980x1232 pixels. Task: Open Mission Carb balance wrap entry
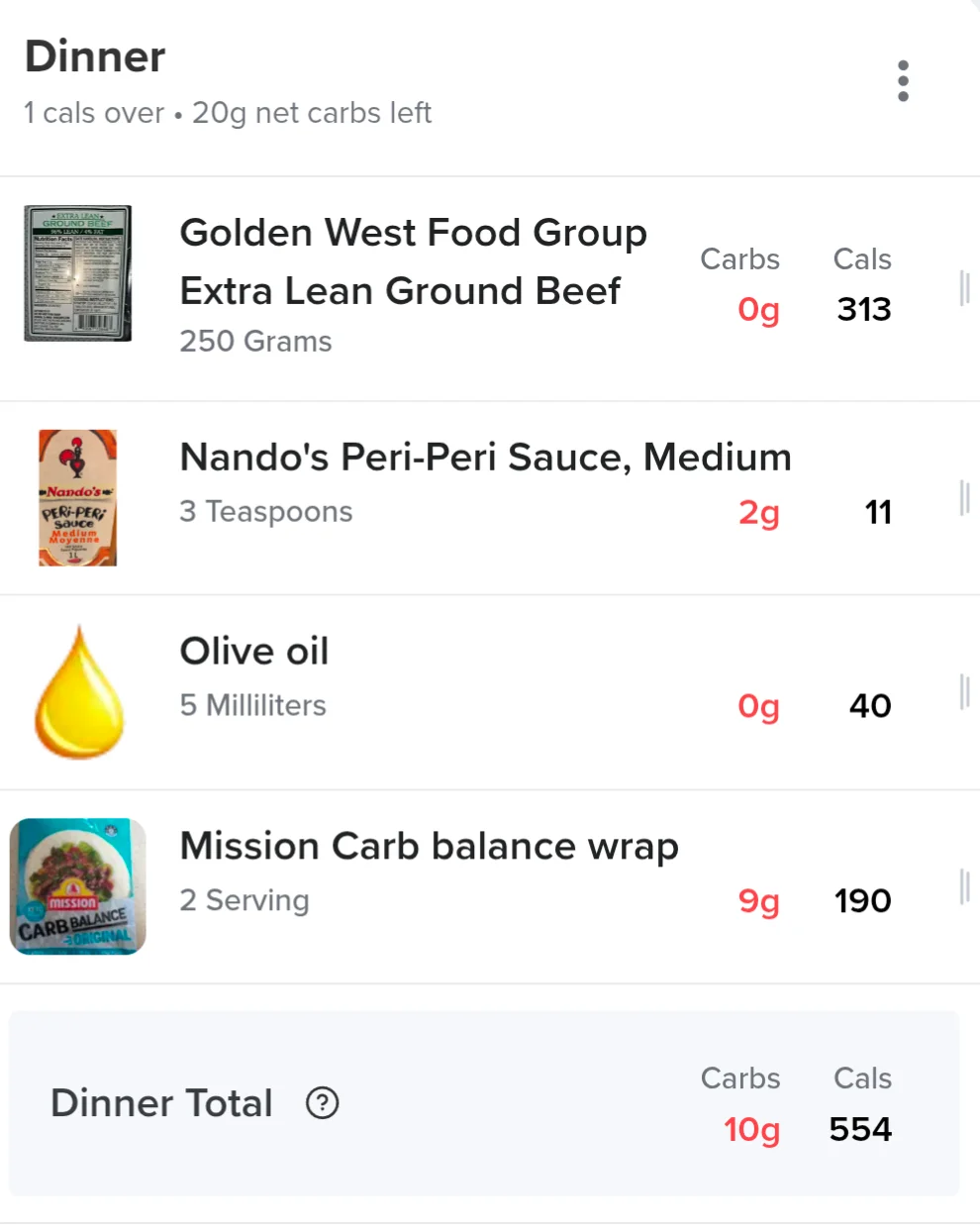[x=490, y=887]
